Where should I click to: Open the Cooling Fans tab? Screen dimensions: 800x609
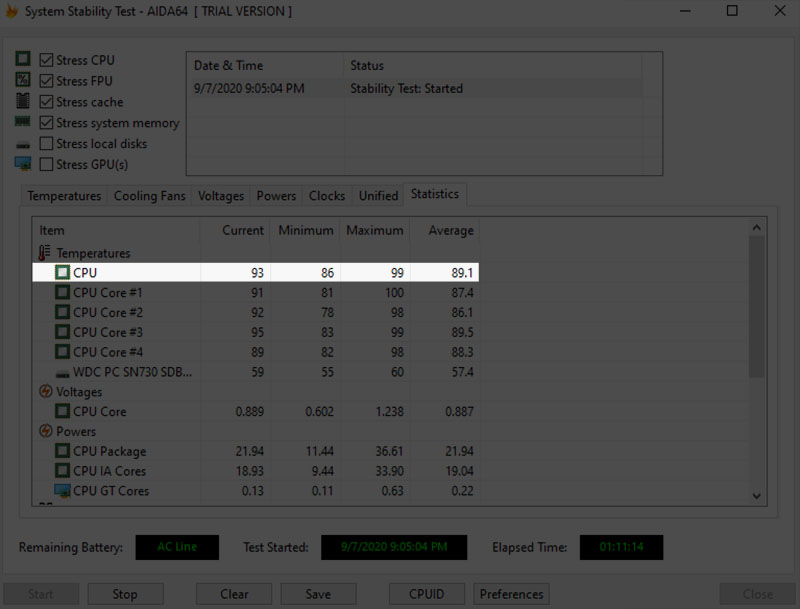click(149, 196)
